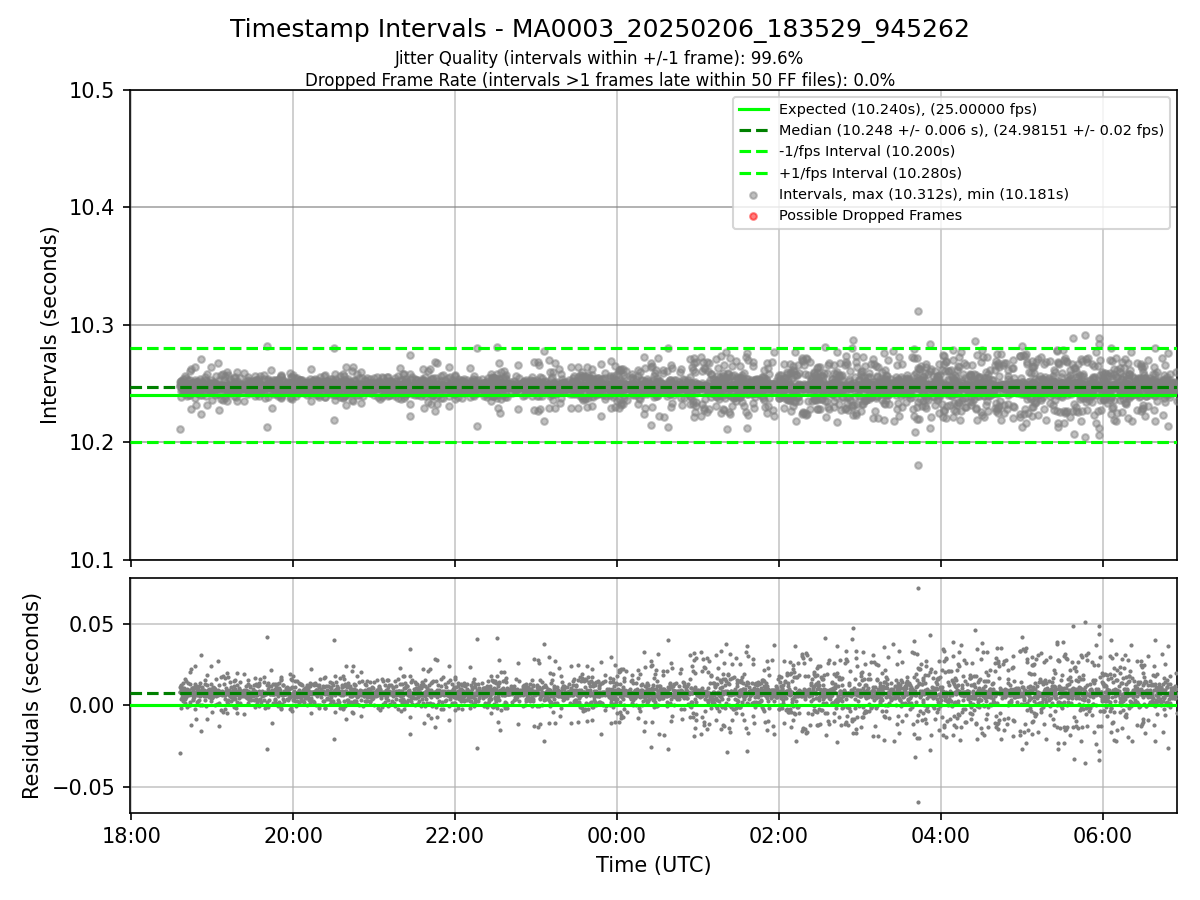The image size is (1200, 900).
Task: Click legend entry Median (10.248 +/- 0.006 s)
Action: (x=971, y=130)
